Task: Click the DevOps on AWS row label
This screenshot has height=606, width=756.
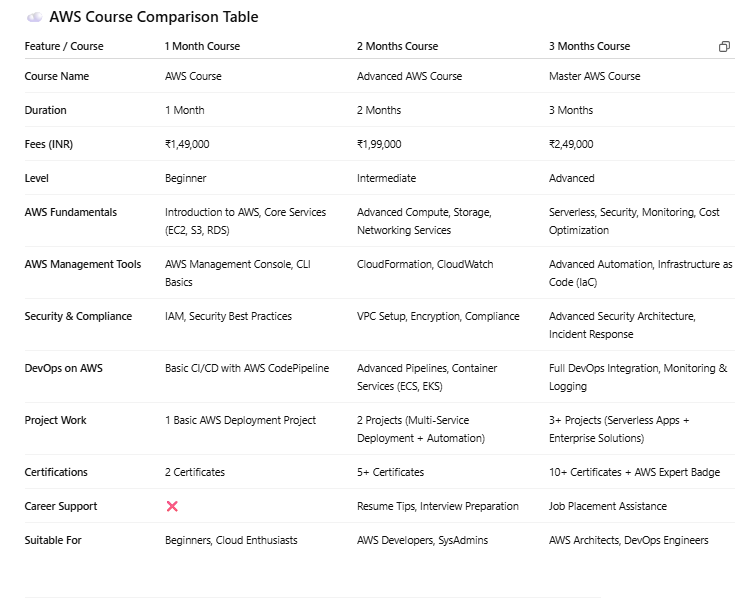Action: click(x=63, y=368)
